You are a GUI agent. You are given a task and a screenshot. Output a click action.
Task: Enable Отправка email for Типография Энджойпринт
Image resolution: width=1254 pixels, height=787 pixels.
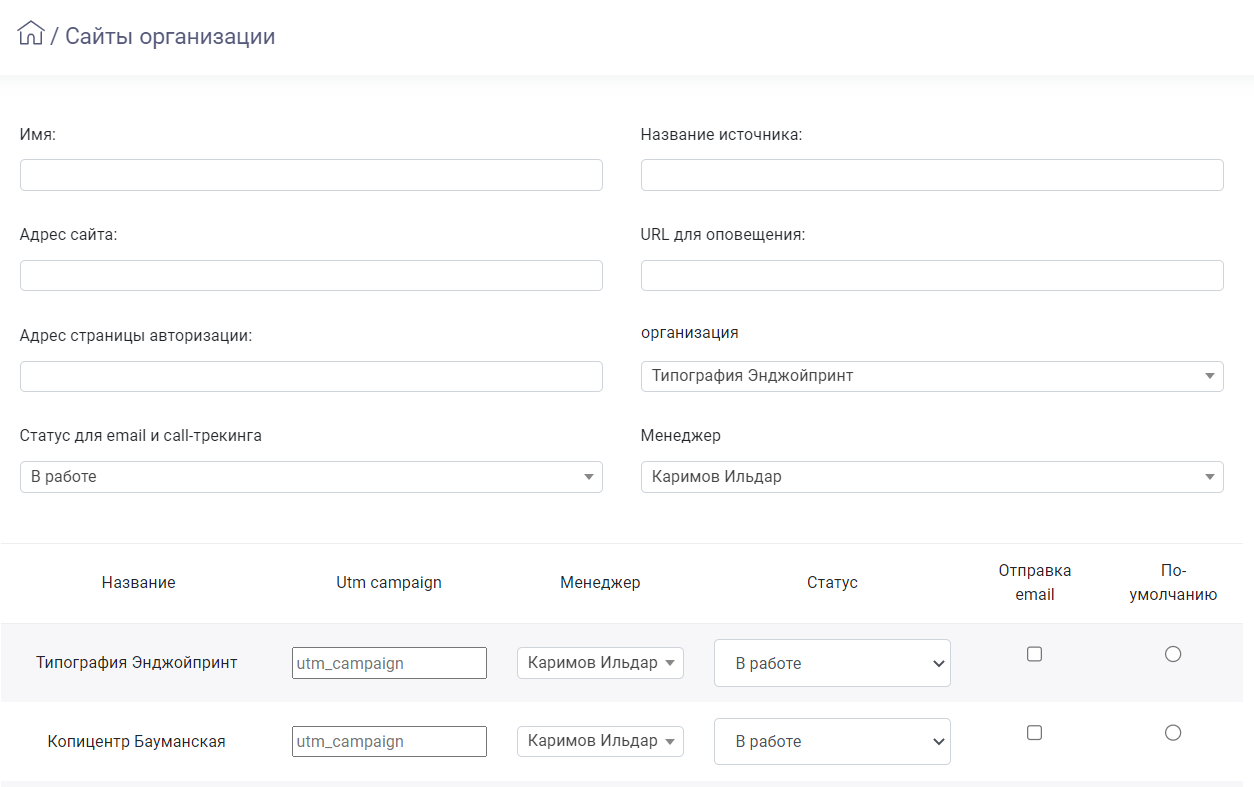(x=1035, y=654)
